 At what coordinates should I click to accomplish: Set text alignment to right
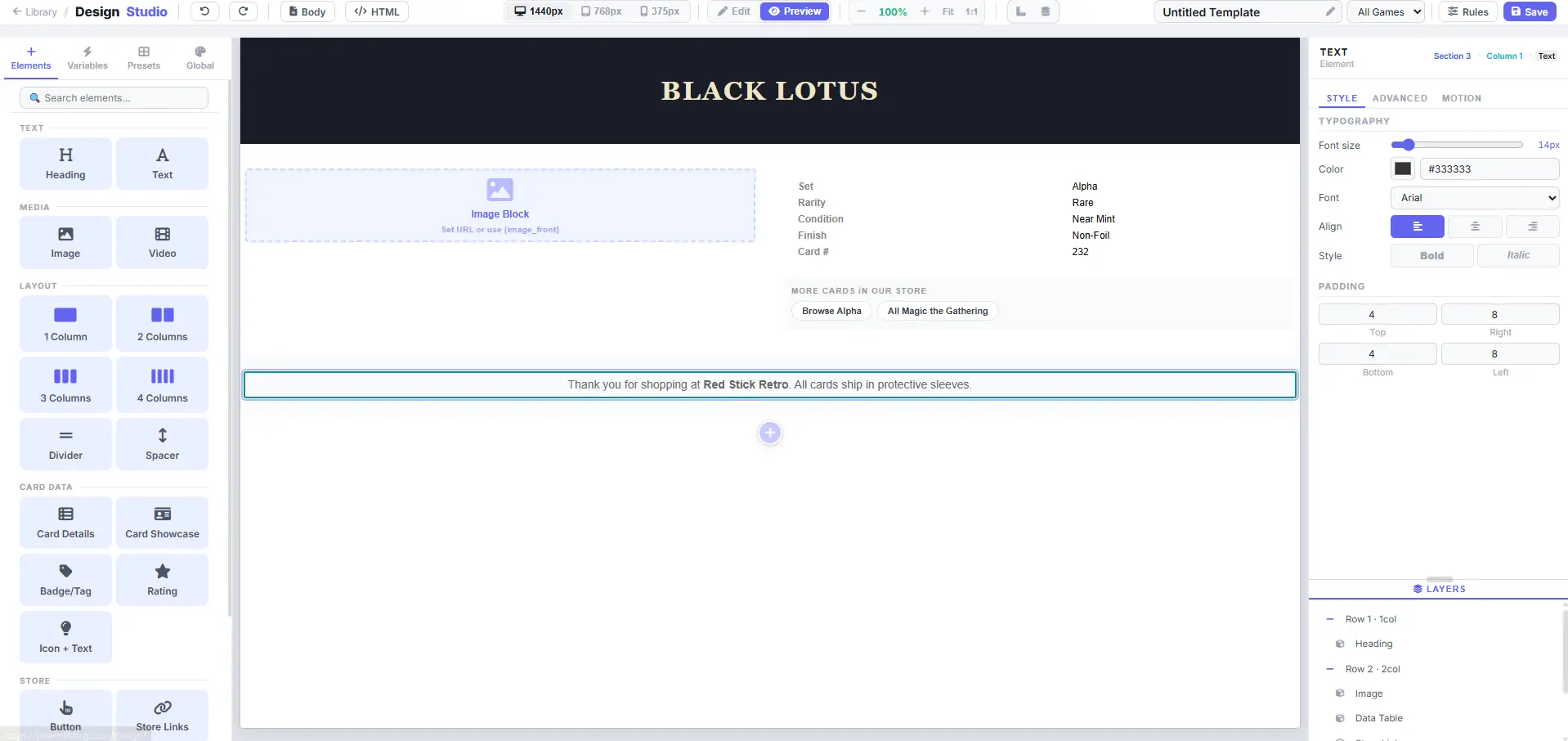point(1533,227)
